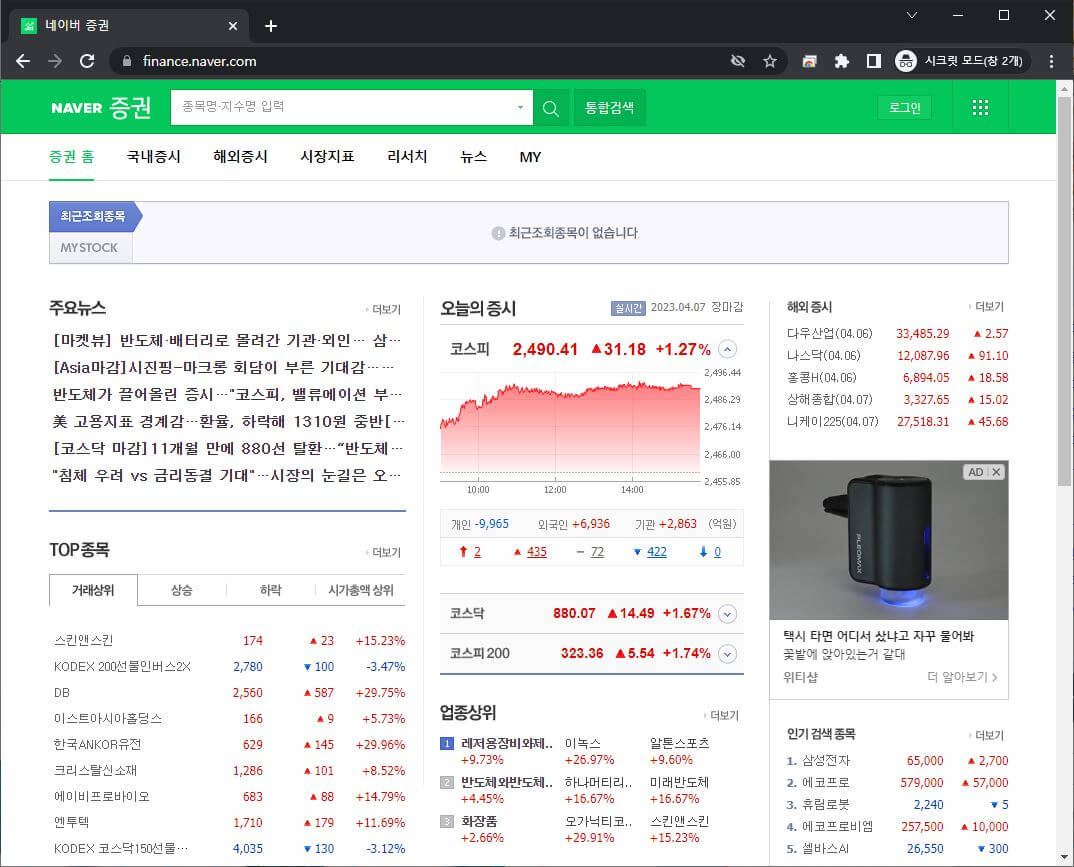Click the 통합검색 button
Screen dimensions: 1074x867
tap(609, 108)
